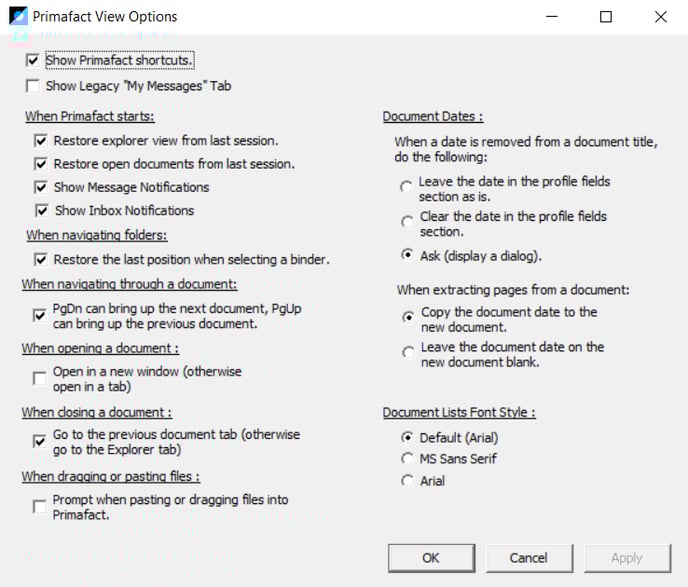Uncheck Restore open documents from last session
The image size is (688, 587).
tap(41, 164)
